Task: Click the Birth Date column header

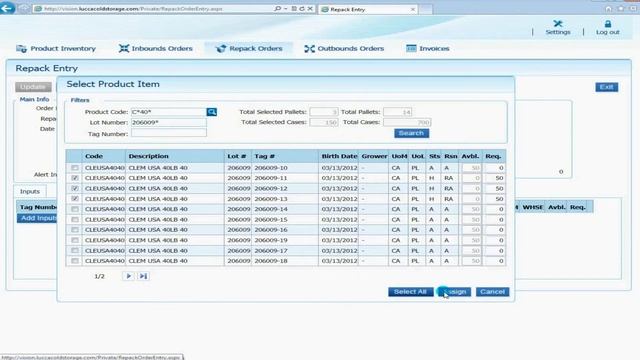Action: point(339,156)
